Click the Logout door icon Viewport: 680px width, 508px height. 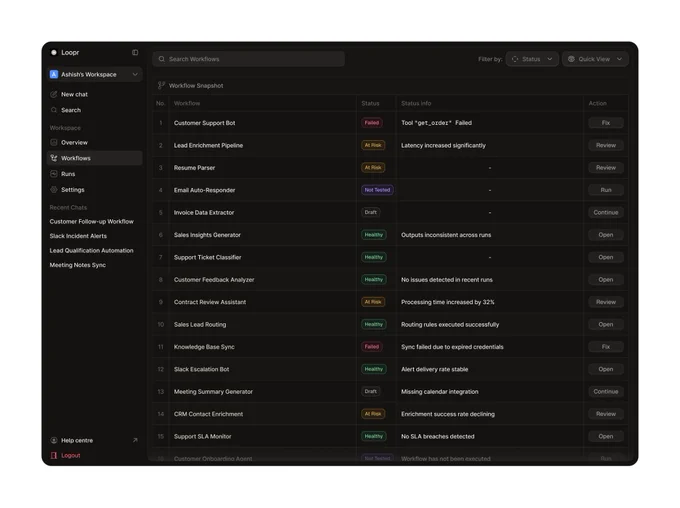click(x=54, y=456)
